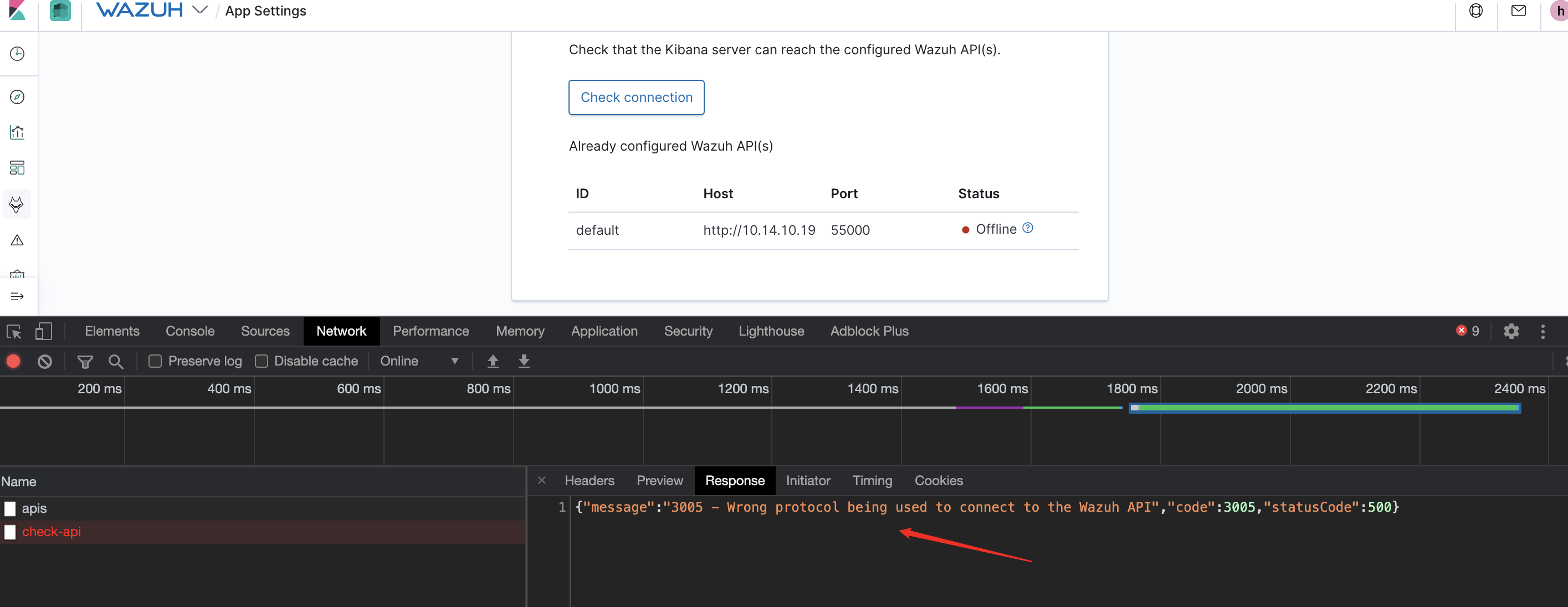
Task: Click the export HAR download icon
Action: pos(524,361)
